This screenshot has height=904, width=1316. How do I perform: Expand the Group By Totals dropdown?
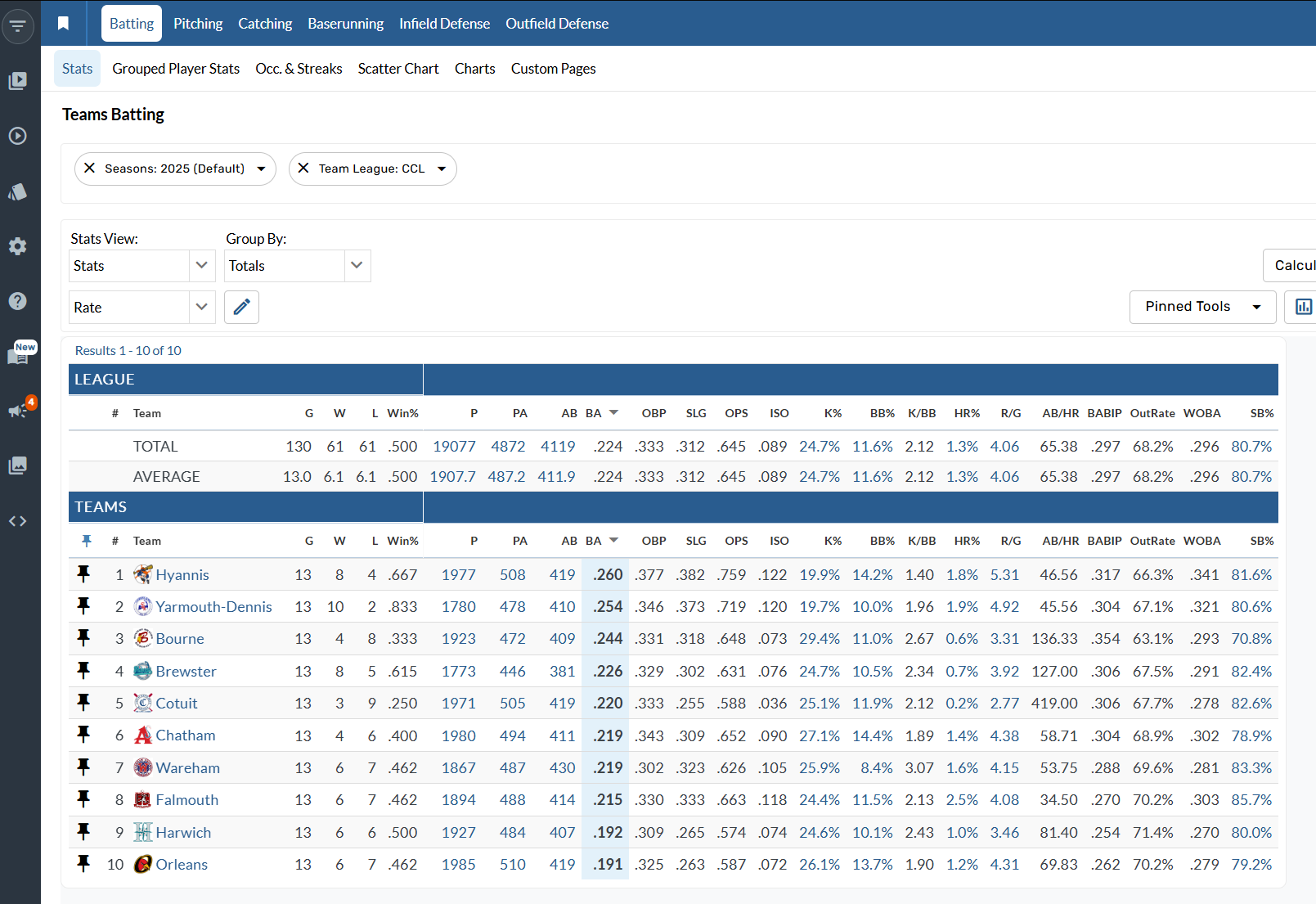click(x=297, y=266)
